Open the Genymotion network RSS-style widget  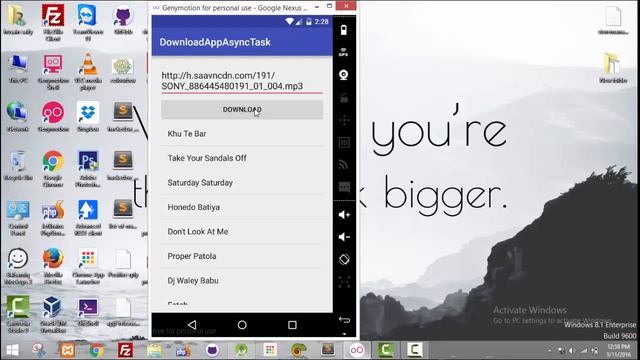coord(344,164)
